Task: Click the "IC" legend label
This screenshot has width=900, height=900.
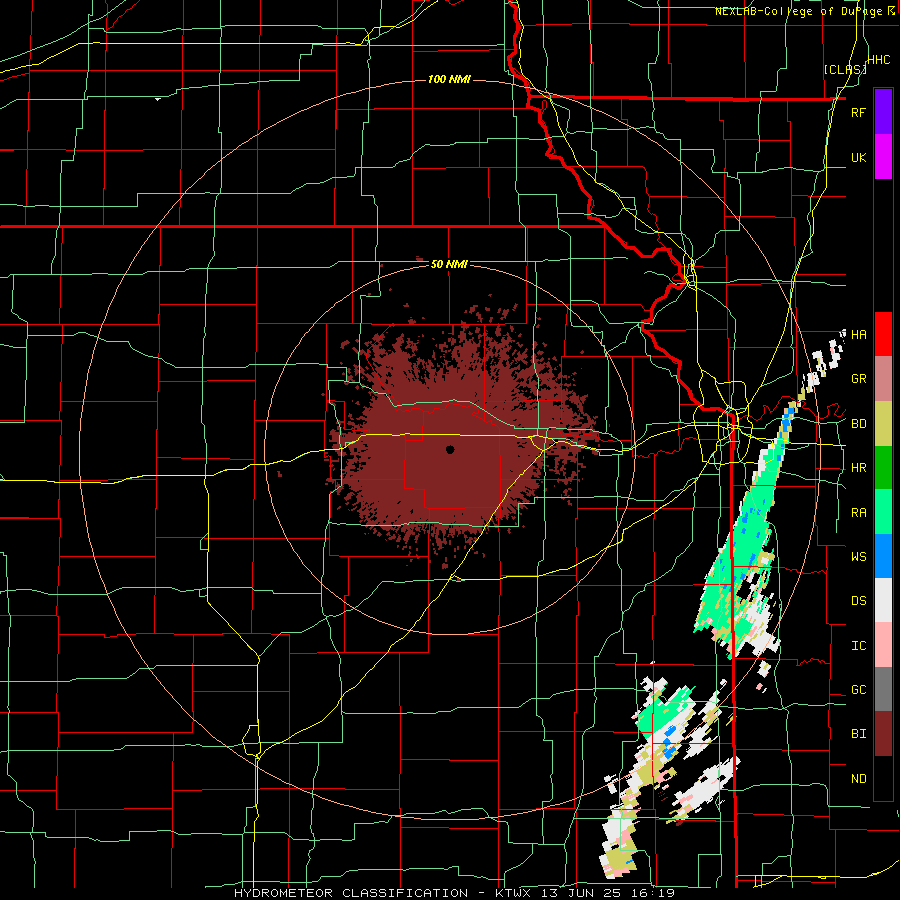Action: (x=858, y=646)
